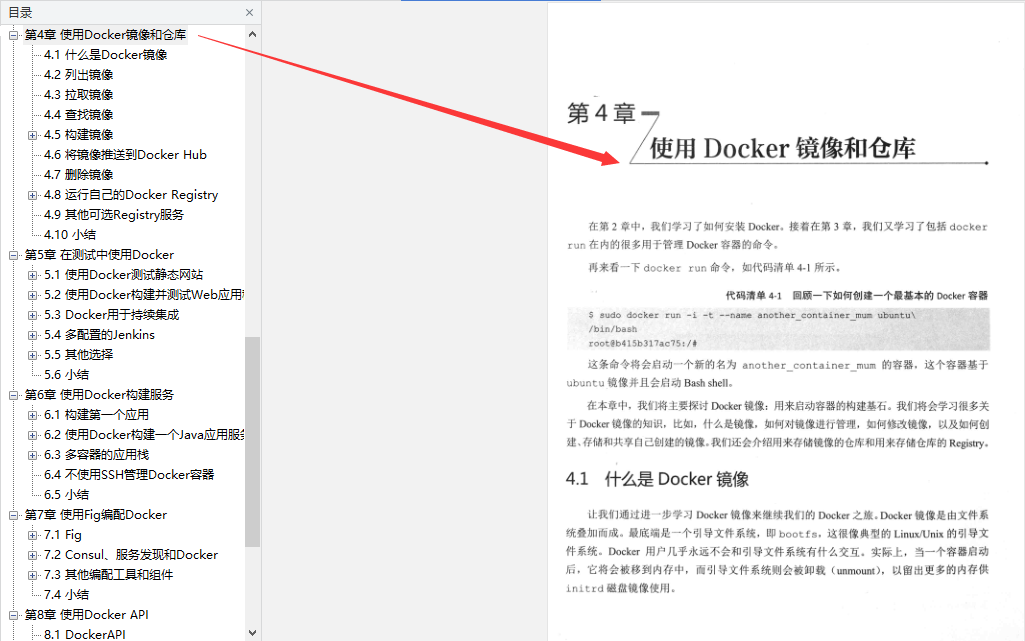The image size is (1025, 641).
Task: Expand the 7.1 Fig node
Action: pyautogui.click(x=33, y=535)
